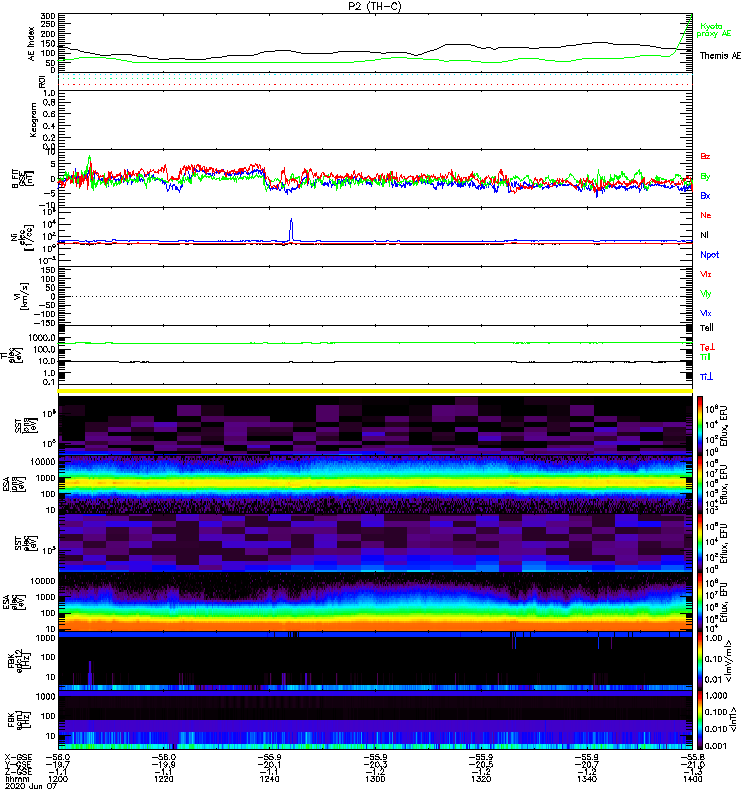Click the -19.7 Y-GSE value

(58, 764)
